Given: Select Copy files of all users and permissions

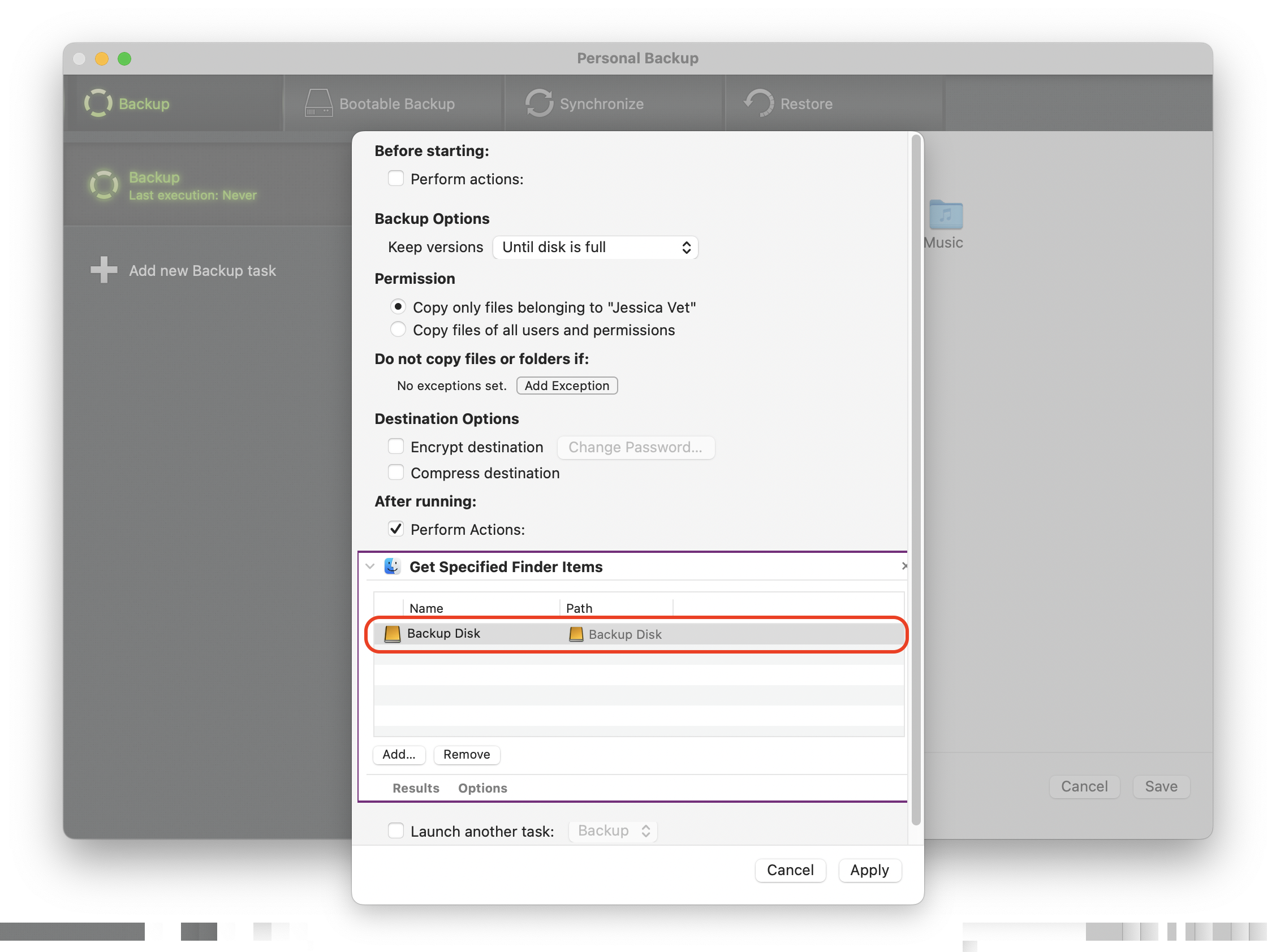Looking at the screenshot, I should pyautogui.click(x=398, y=330).
